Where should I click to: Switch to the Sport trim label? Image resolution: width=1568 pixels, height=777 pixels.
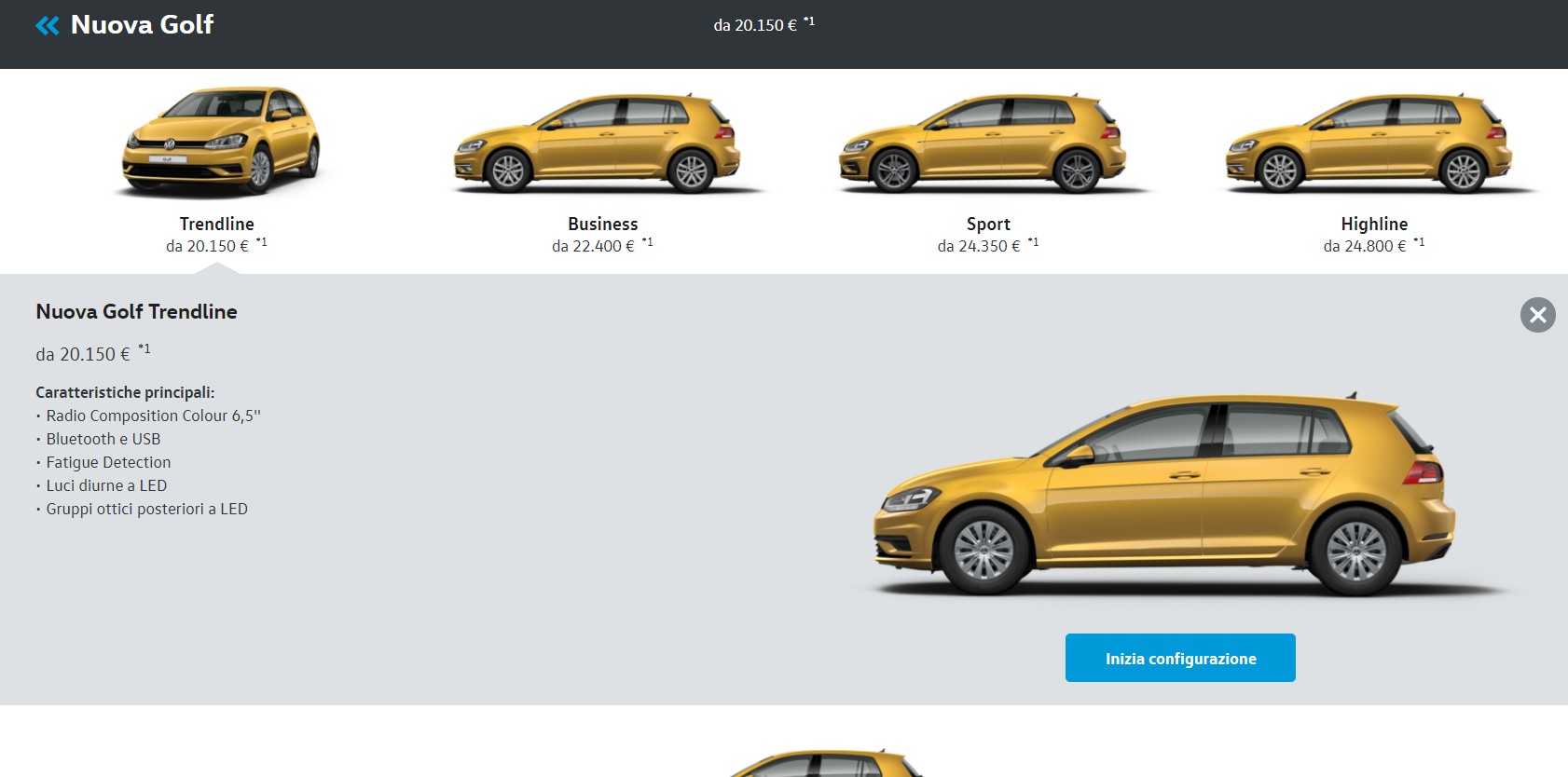click(x=987, y=224)
